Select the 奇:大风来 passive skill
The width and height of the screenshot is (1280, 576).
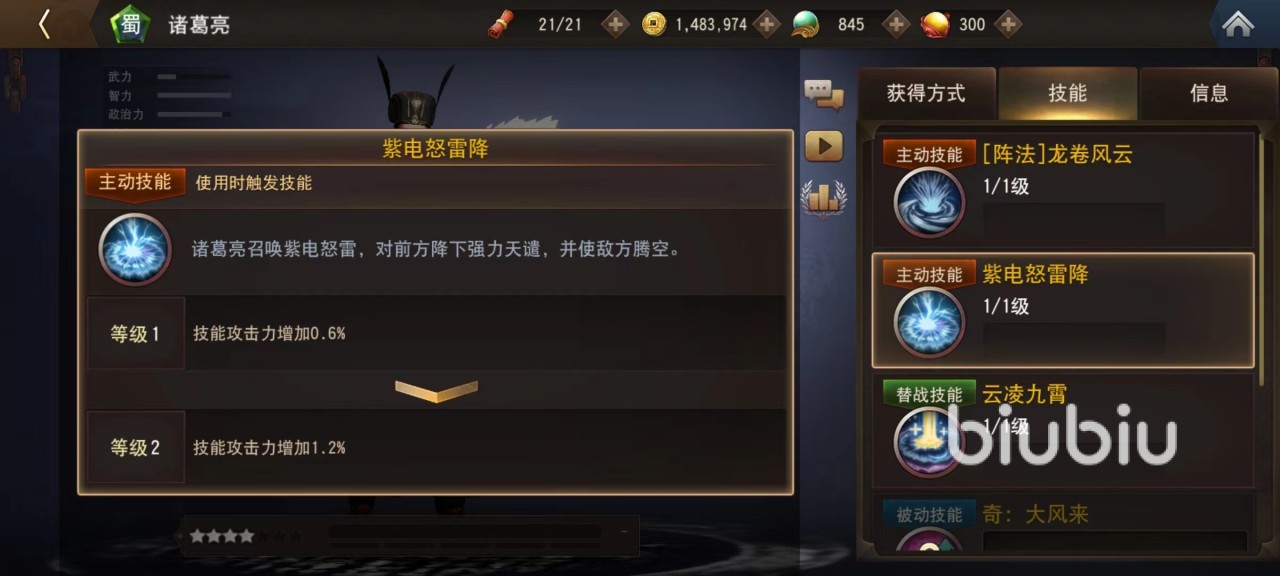(1063, 526)
